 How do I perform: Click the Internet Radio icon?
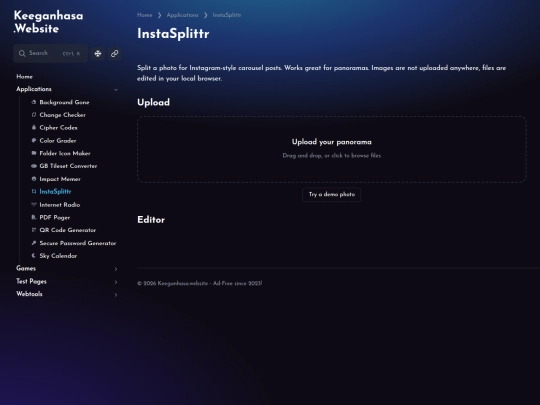tap(34, 204)
